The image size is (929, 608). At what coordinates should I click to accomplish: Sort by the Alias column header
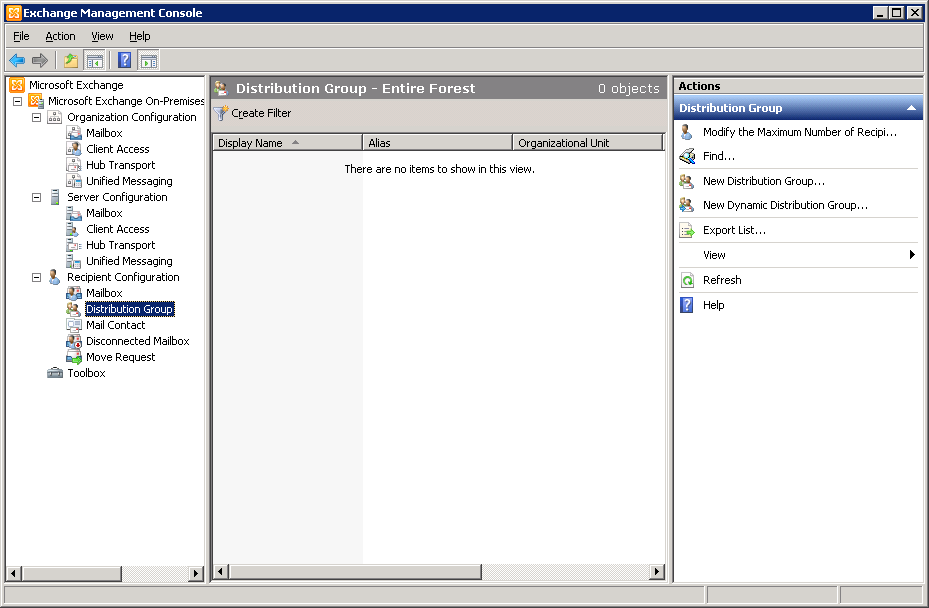(x=437, y=143)
